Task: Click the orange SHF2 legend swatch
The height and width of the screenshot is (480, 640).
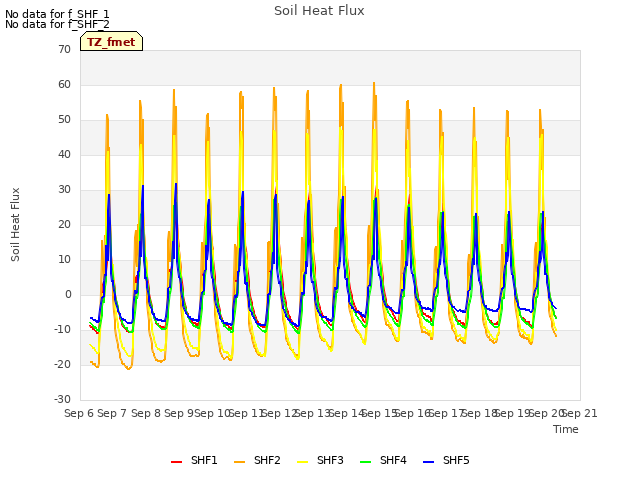Action: click(x=240, y=462)
